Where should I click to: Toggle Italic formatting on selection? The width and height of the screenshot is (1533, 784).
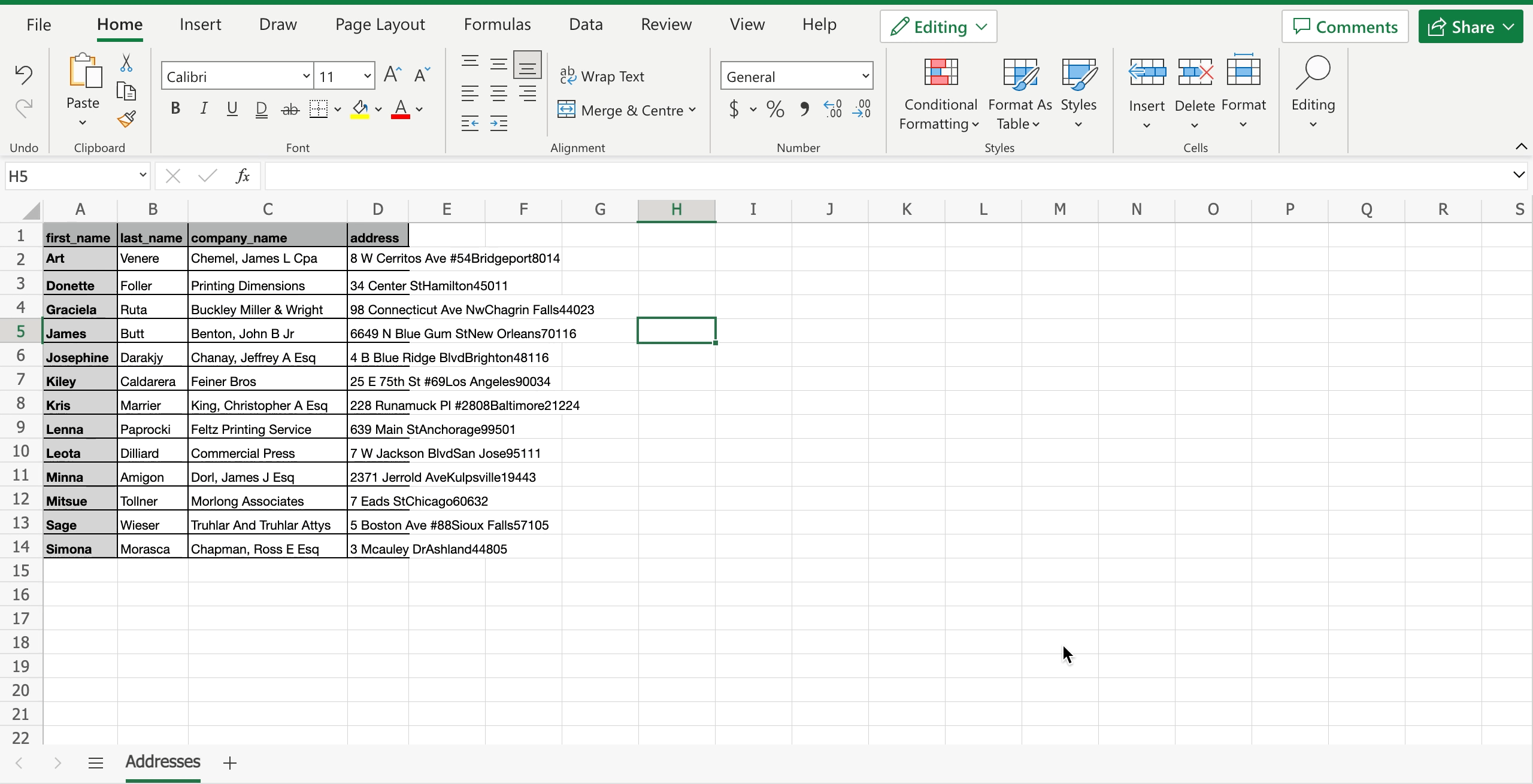pyautogui.click(x=203, y=108)
